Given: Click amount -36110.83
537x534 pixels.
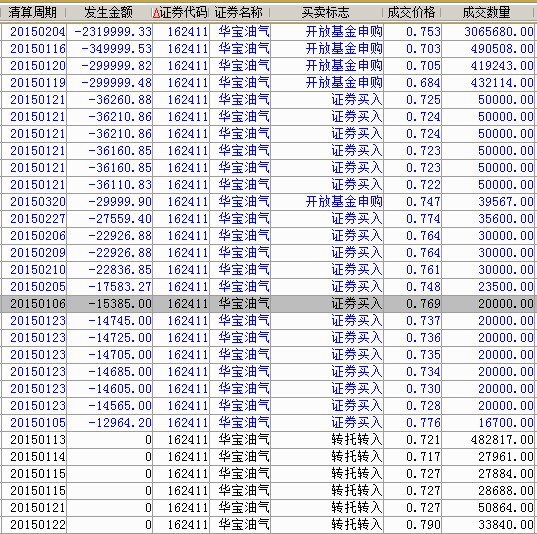Looking at the screenshot, I should click(120, 185).
